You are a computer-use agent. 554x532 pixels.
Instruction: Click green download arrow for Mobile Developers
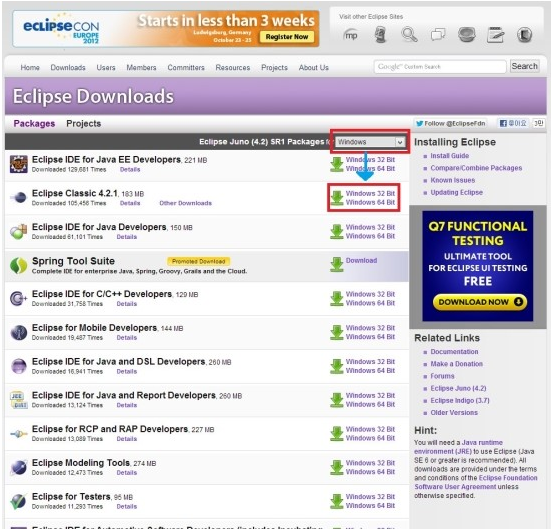click(x=337, y=332)
